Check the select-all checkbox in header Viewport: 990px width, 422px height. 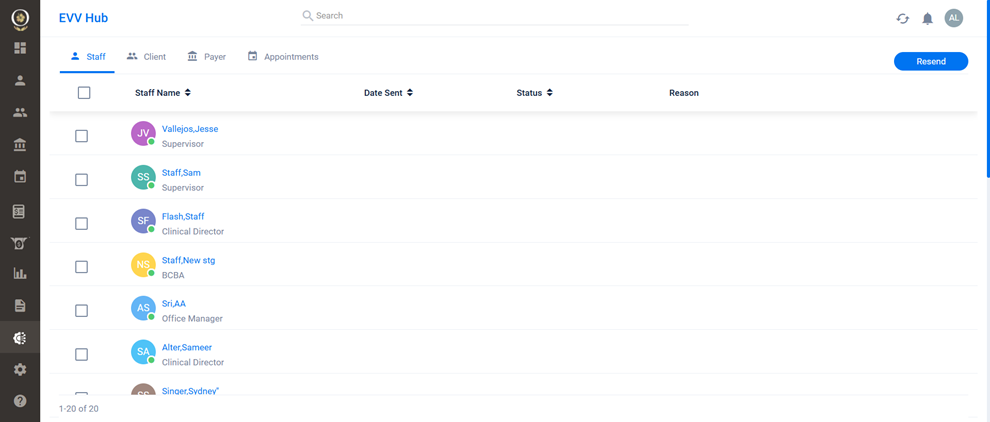point(84,93)
